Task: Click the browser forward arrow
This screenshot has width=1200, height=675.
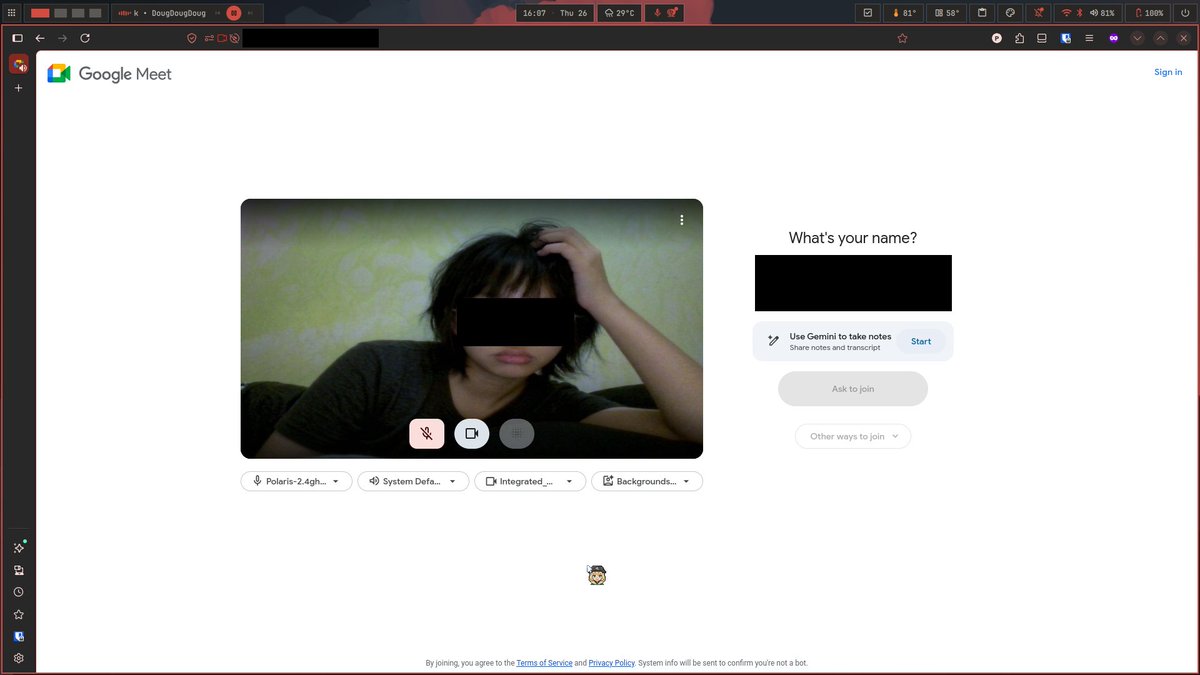Action: [62, 38]
